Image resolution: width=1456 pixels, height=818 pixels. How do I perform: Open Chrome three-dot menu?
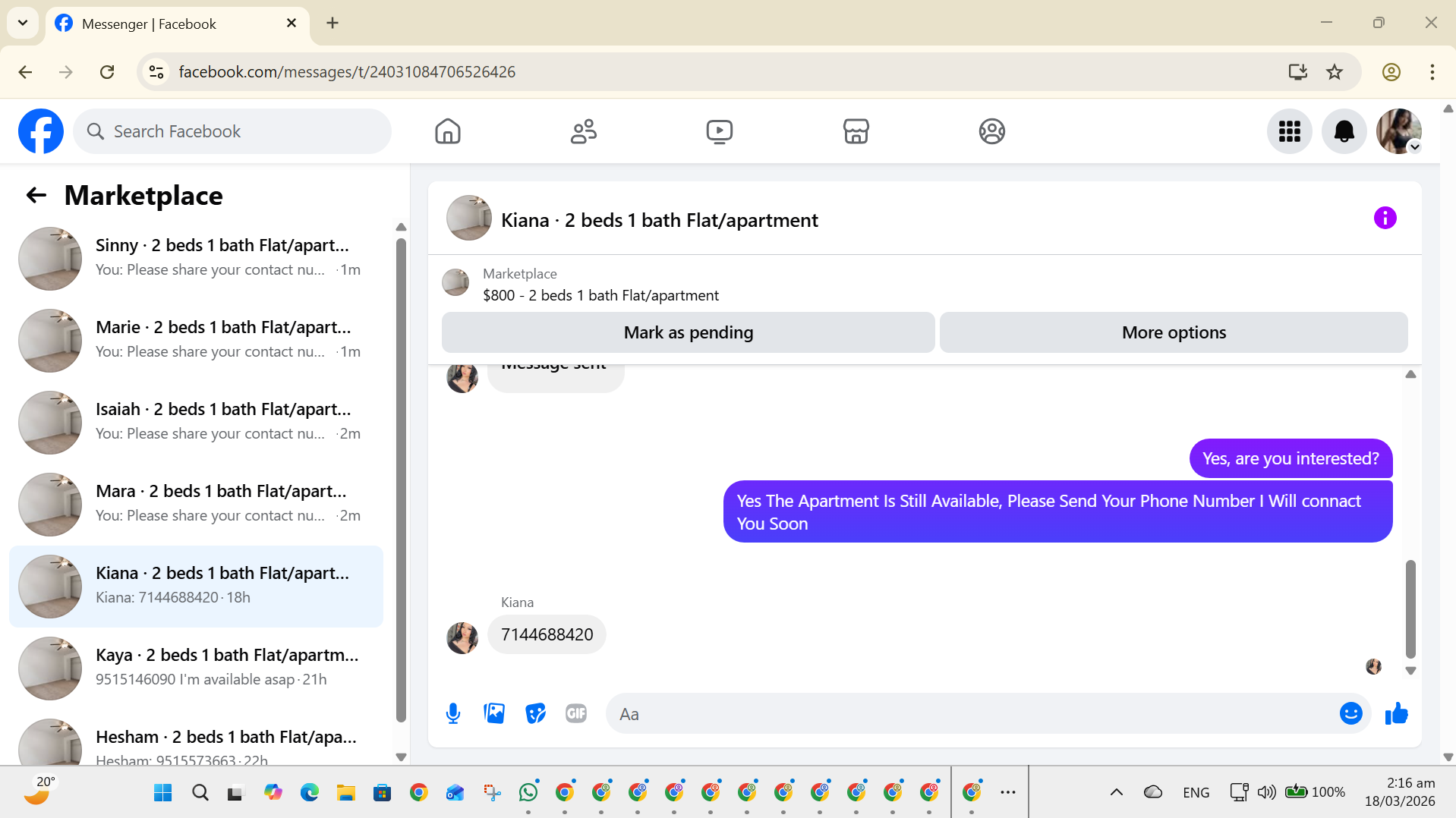(x=1432, y=72)
